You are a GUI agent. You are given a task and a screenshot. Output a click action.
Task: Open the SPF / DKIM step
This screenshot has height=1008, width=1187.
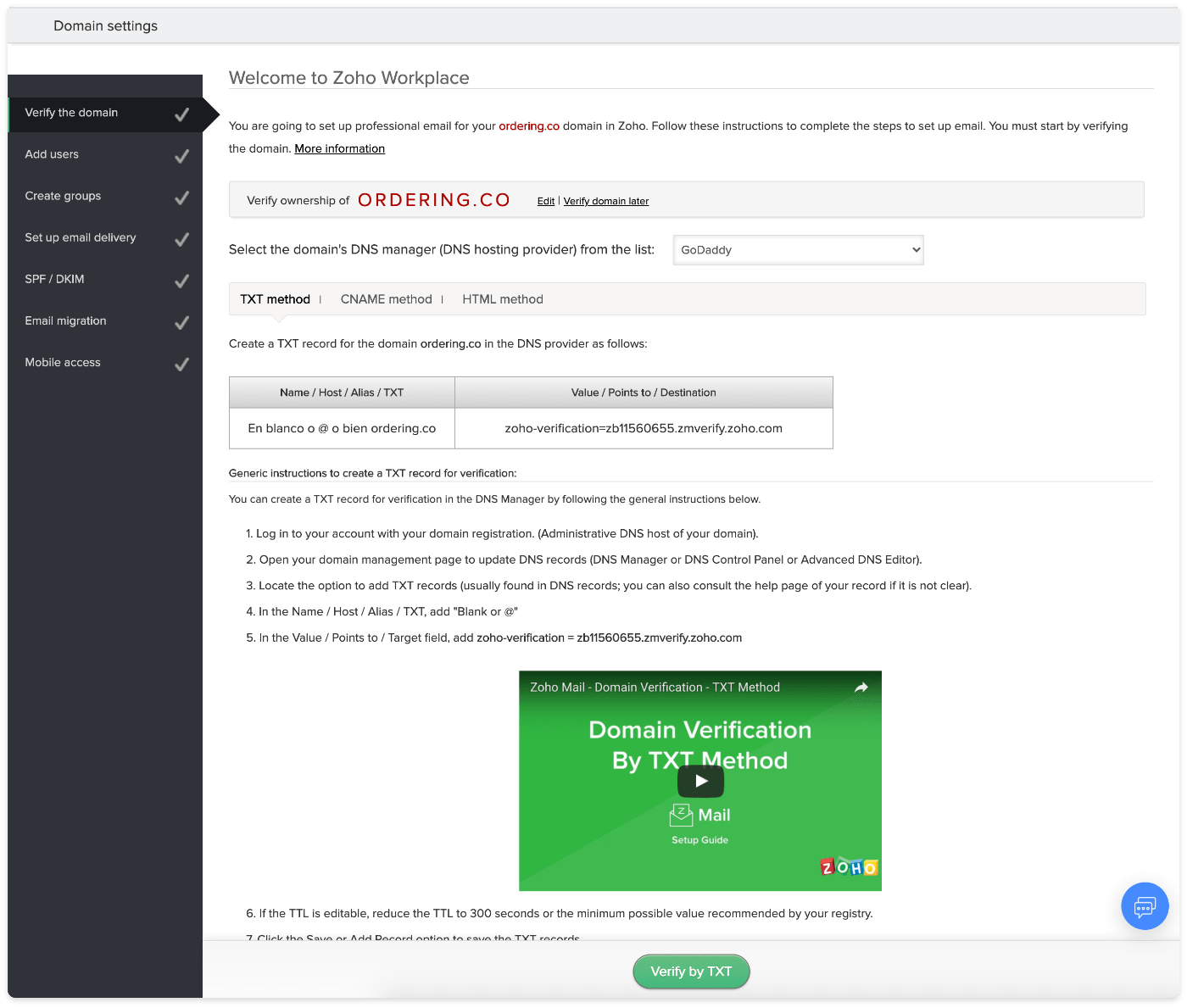(105, 279)
